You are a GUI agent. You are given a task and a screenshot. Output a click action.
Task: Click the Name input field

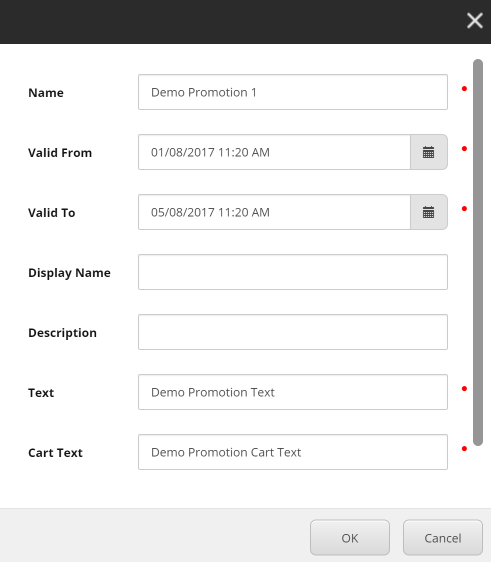pos(293,92)
